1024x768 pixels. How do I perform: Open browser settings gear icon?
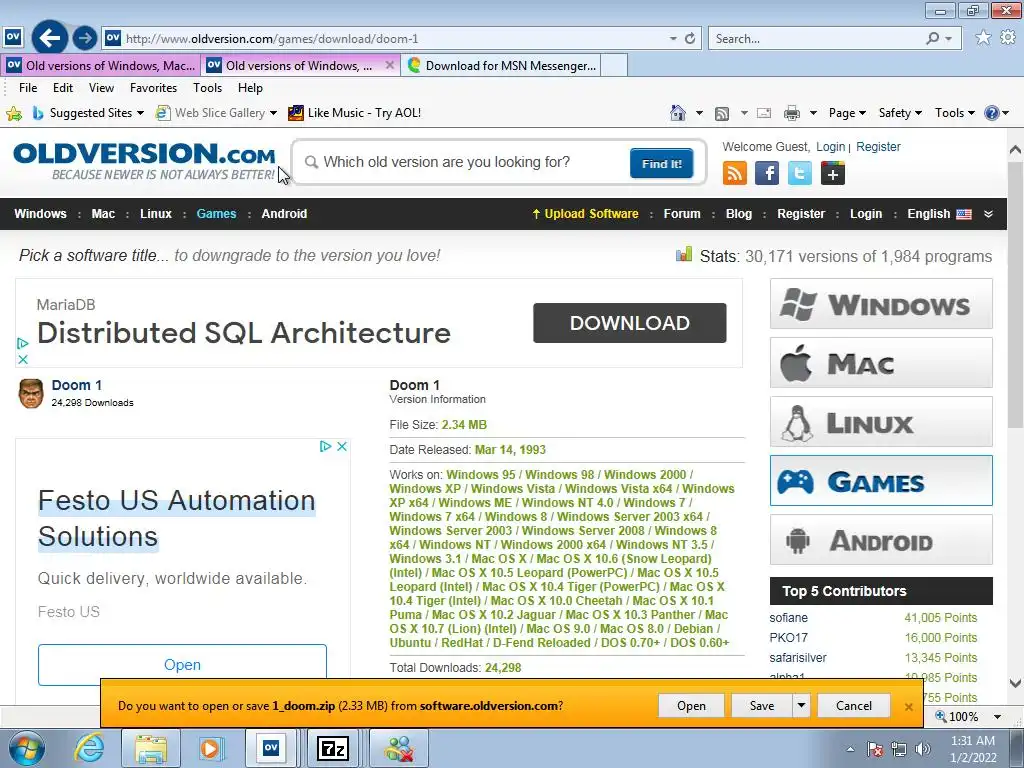coord(1008,38)
